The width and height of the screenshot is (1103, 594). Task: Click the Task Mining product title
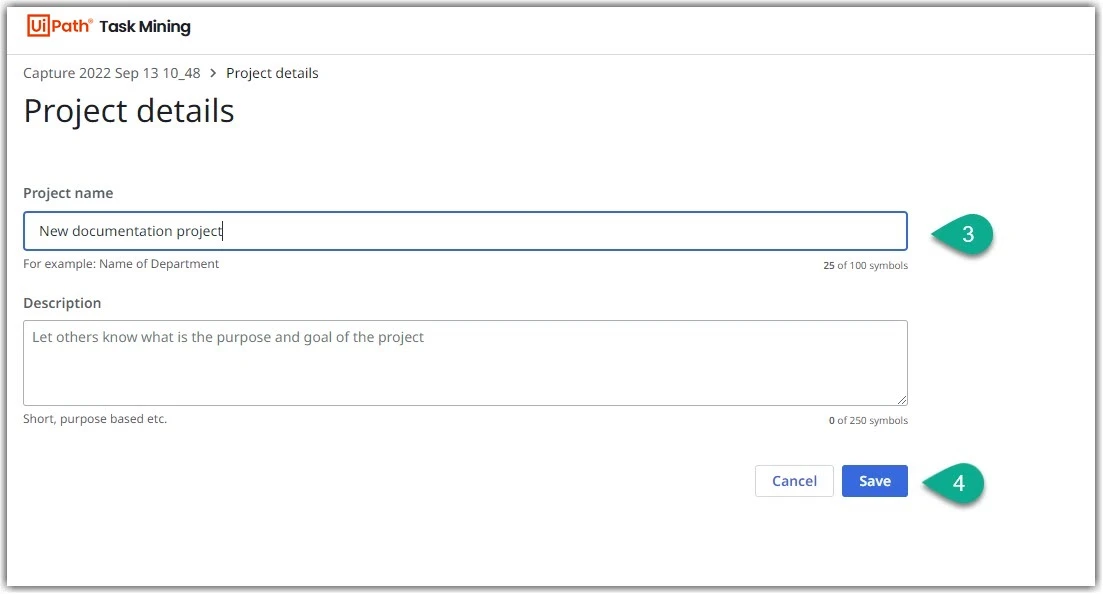(x=145, y=27)
